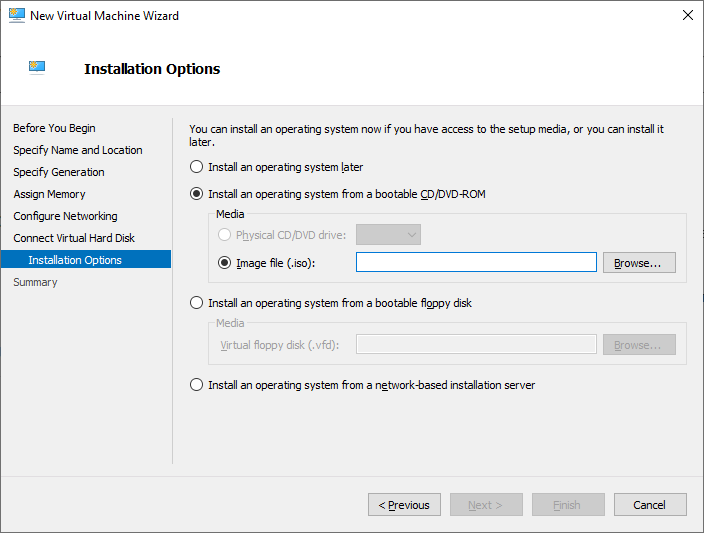Browse for a virtual floppy disk file
The width and height of the screenshot is (704, 533).
[x=639, y=345]
